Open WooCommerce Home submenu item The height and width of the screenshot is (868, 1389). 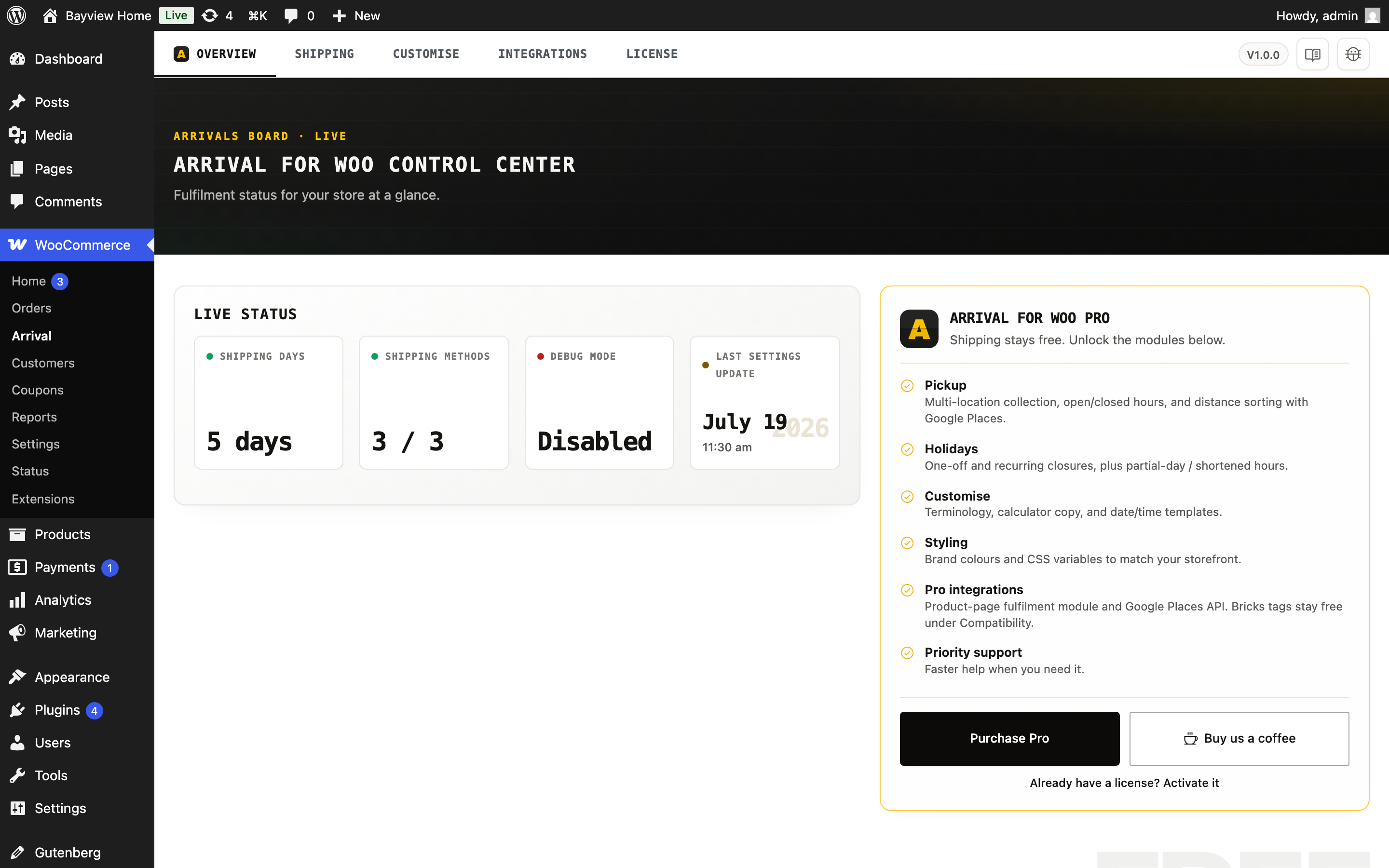pos(29,281)
